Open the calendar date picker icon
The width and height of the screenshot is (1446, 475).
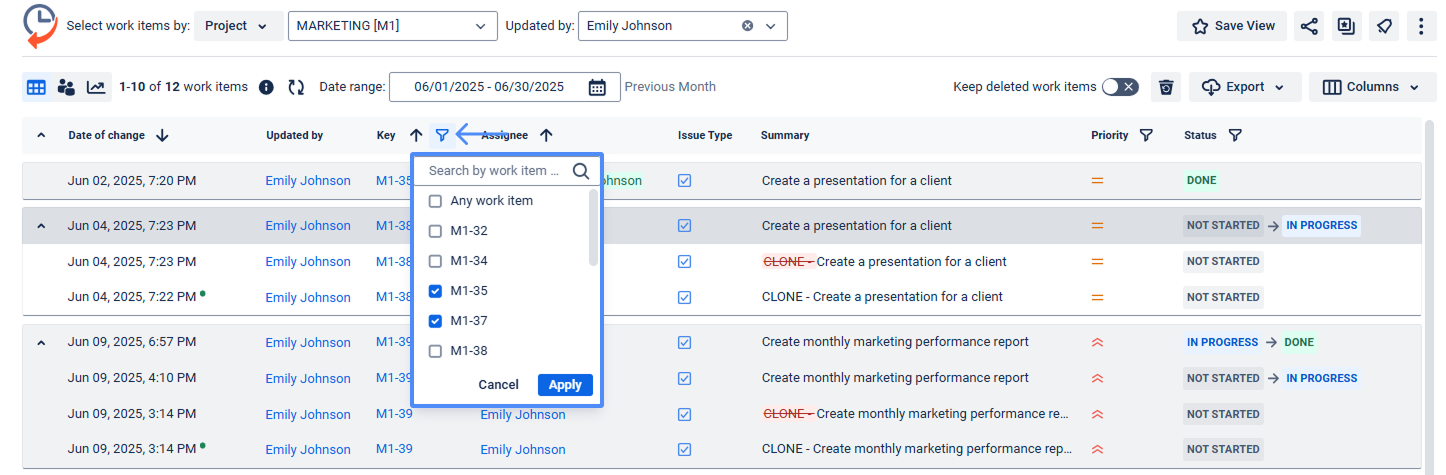(597, 87)
